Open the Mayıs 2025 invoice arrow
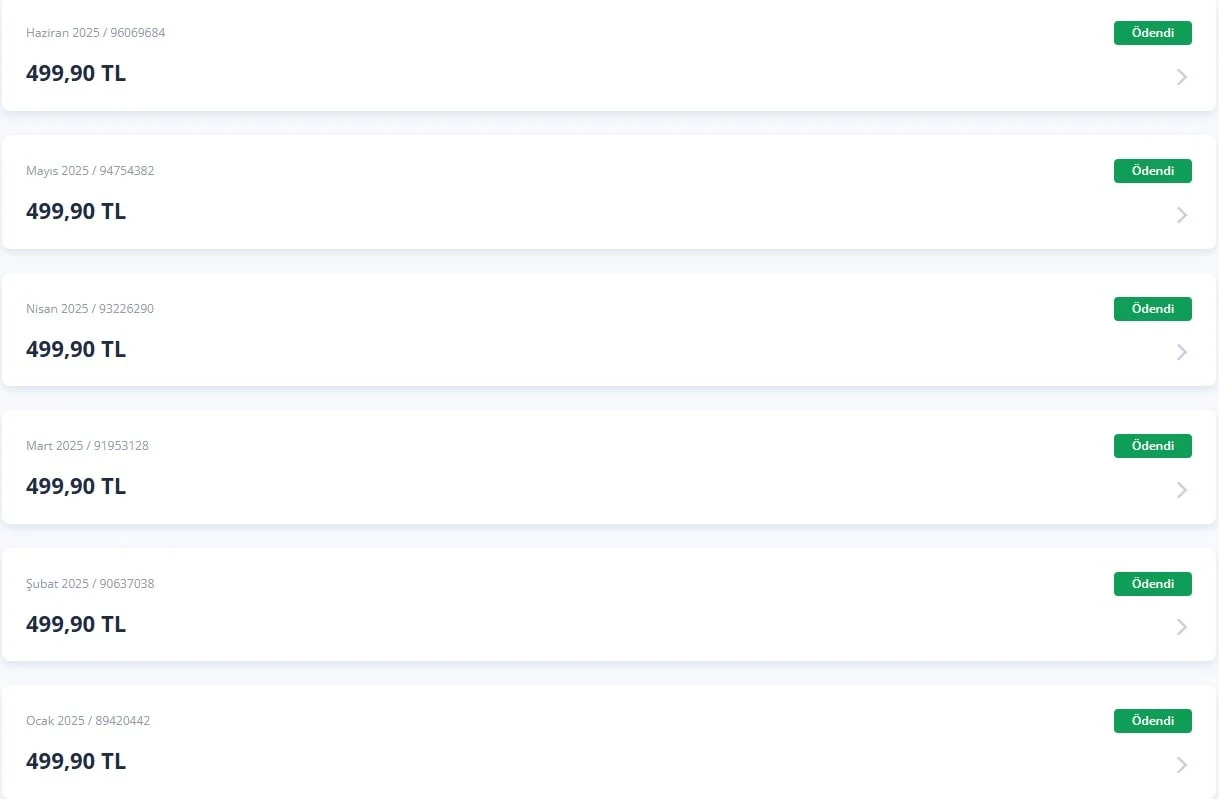Image resolution: width=1219 pixels, height=799 pixels. coord(1182,215)
